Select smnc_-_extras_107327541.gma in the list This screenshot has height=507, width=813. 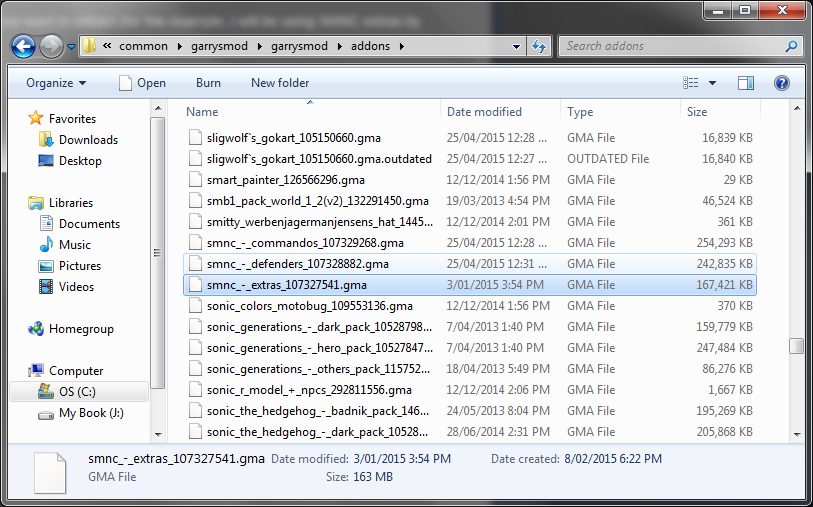tap(470, 285)
